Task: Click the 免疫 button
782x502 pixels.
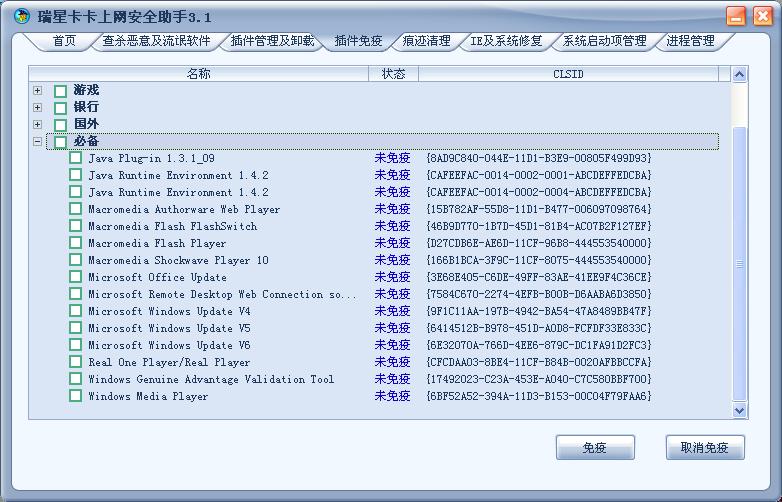Action: pos(595,447)
